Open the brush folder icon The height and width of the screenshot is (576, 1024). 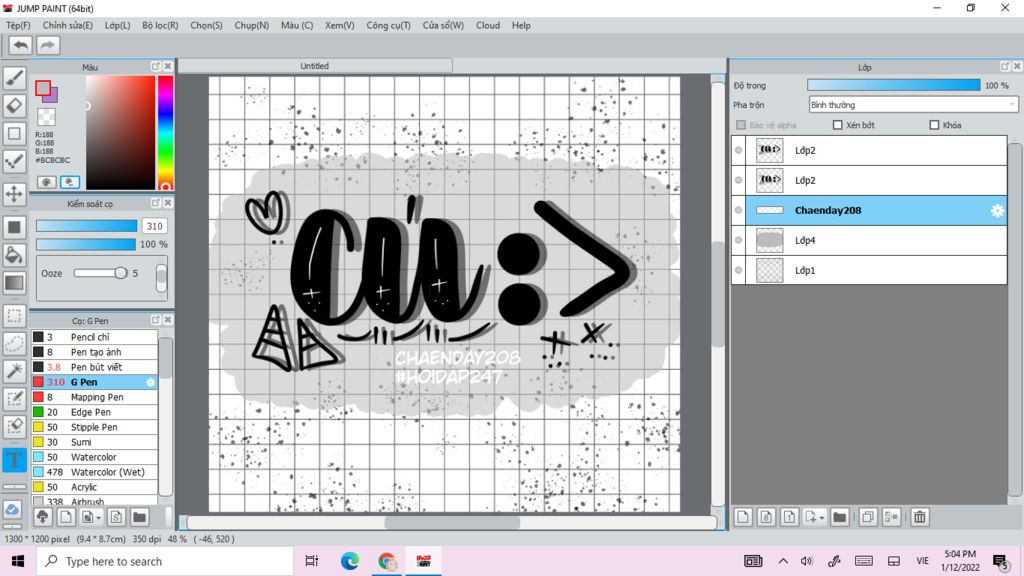139,517
